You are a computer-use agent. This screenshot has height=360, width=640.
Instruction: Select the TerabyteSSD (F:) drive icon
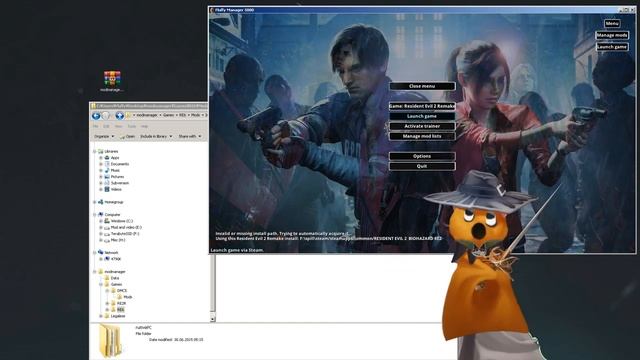click(x=107, y=234)
